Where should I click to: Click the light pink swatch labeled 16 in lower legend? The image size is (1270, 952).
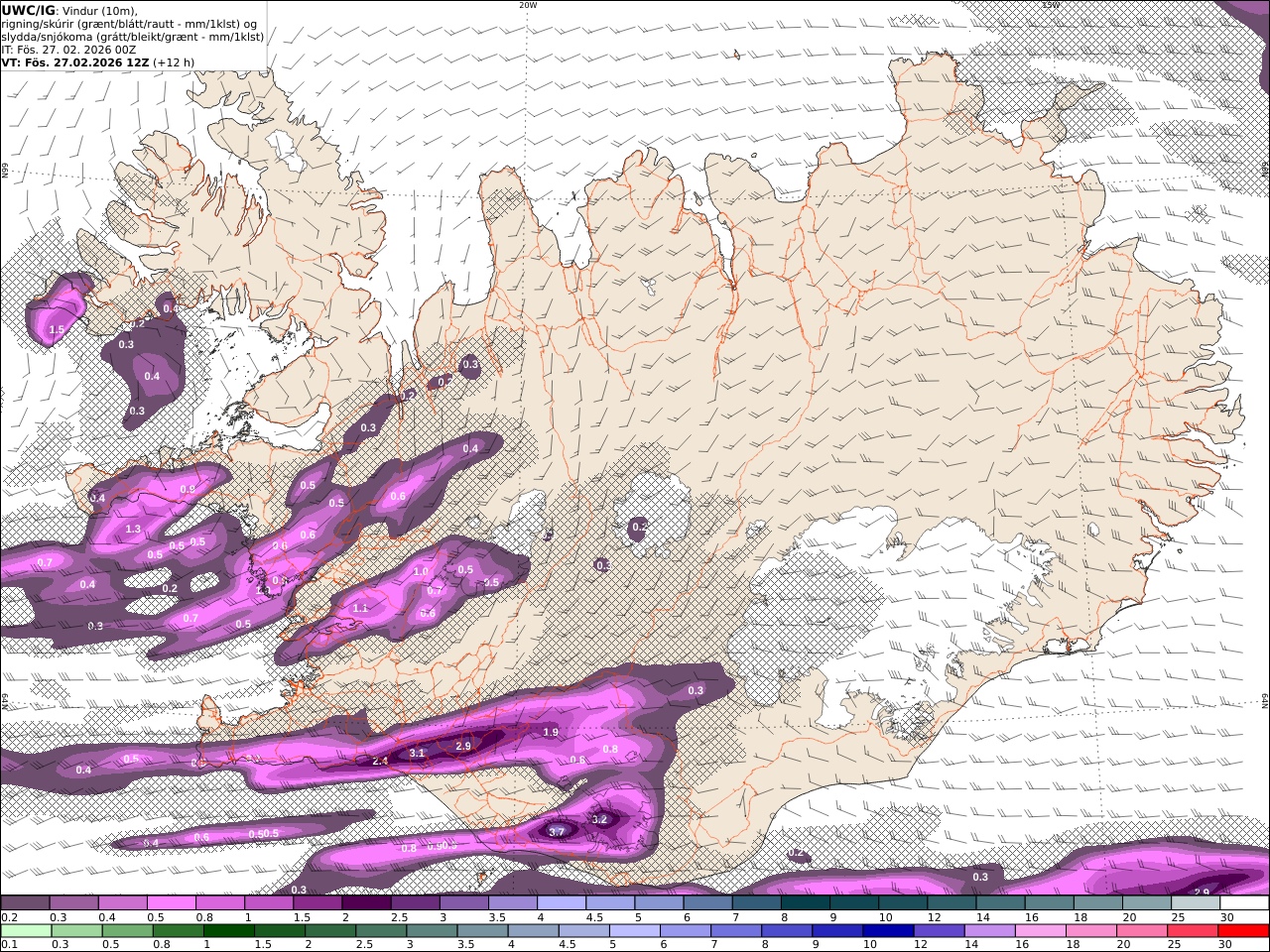(1039, 931)
